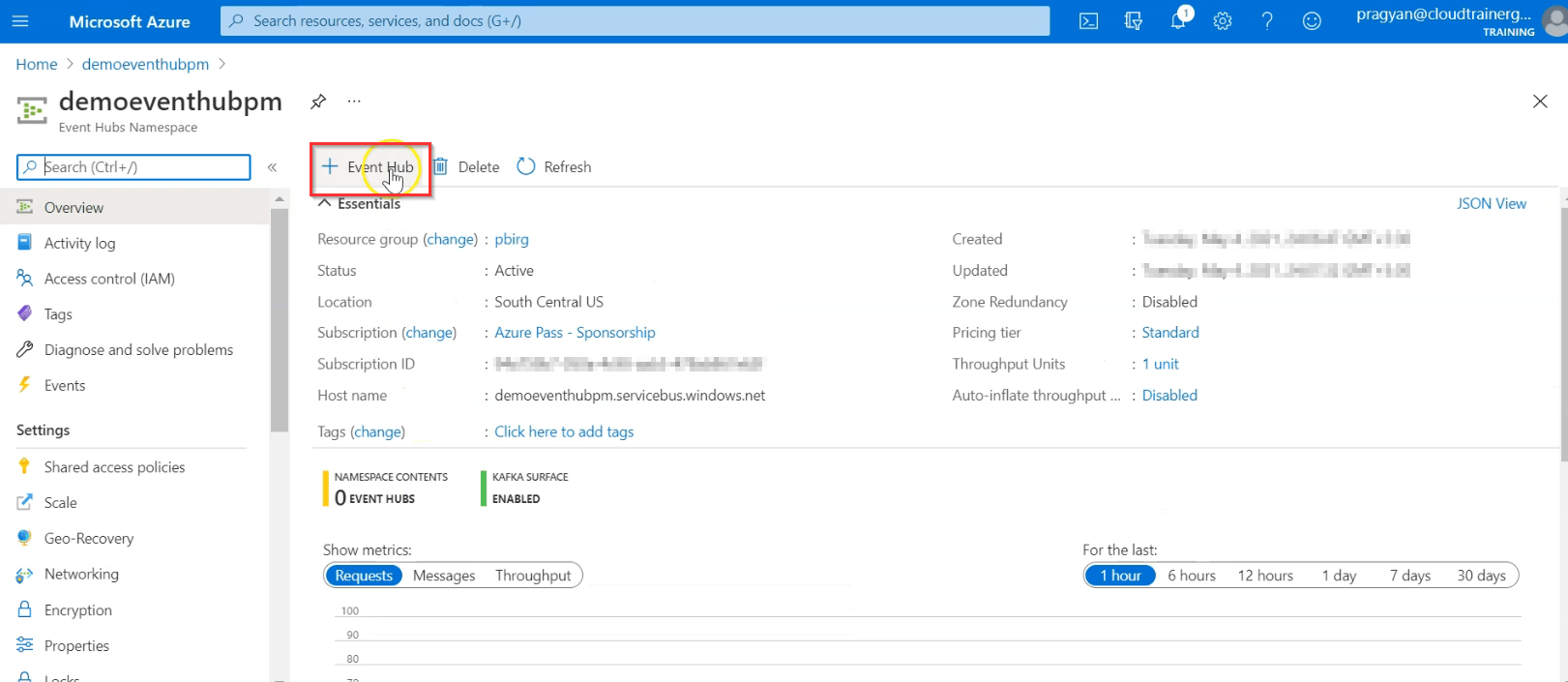Image resolution: width=1568 pixels, height=682 pixels.
Task: Focus the top resource search bar
Action: pyautogui.click(x=635, y=20)
